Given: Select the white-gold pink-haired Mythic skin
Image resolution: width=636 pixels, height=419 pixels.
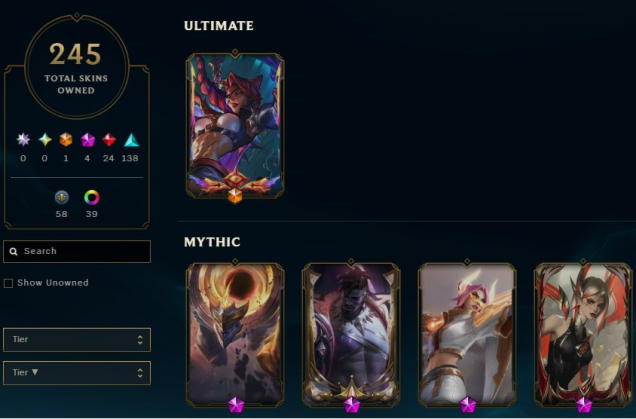Looking at the screenshot, I should pyautogui.click(x=467, y=334).
